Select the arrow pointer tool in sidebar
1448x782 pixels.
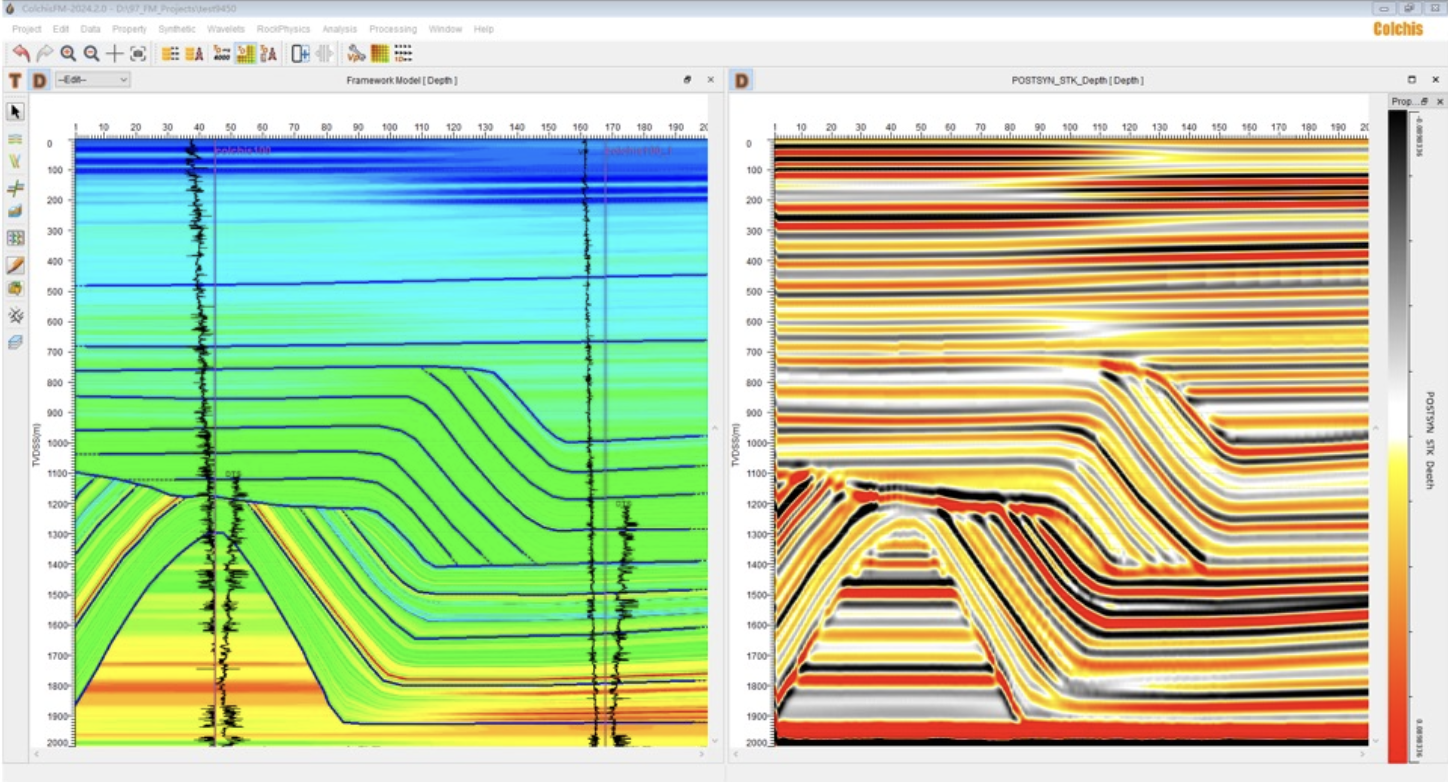16,111
